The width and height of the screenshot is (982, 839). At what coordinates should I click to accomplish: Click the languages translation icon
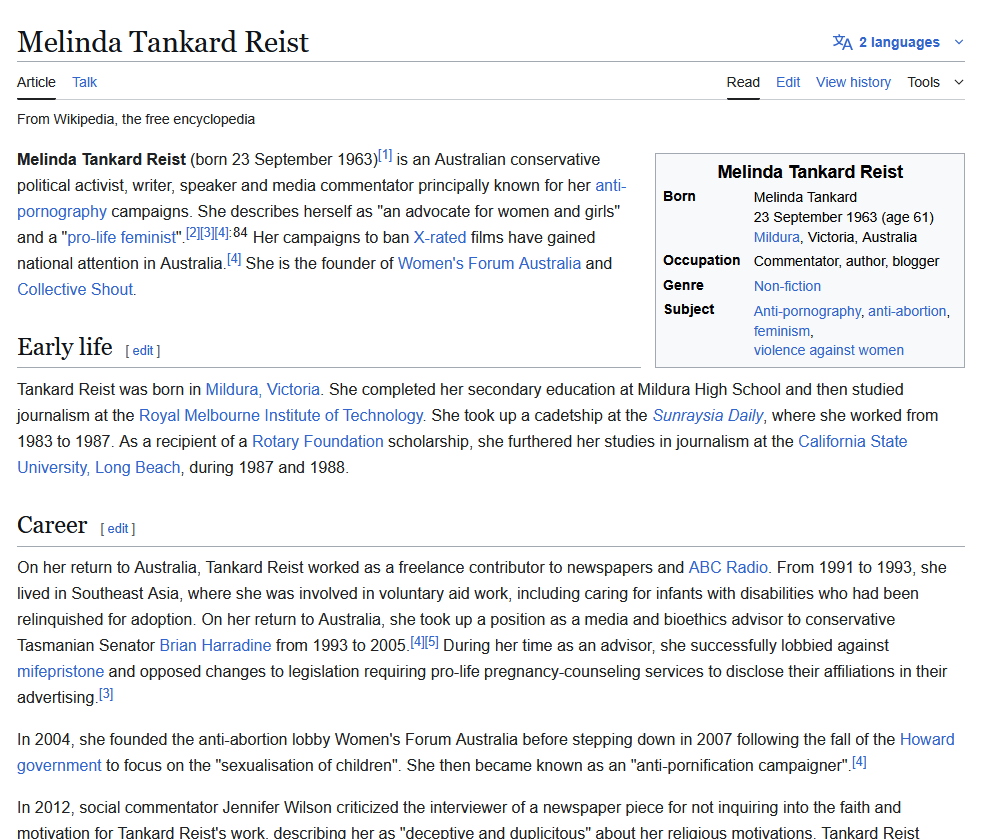842,42
